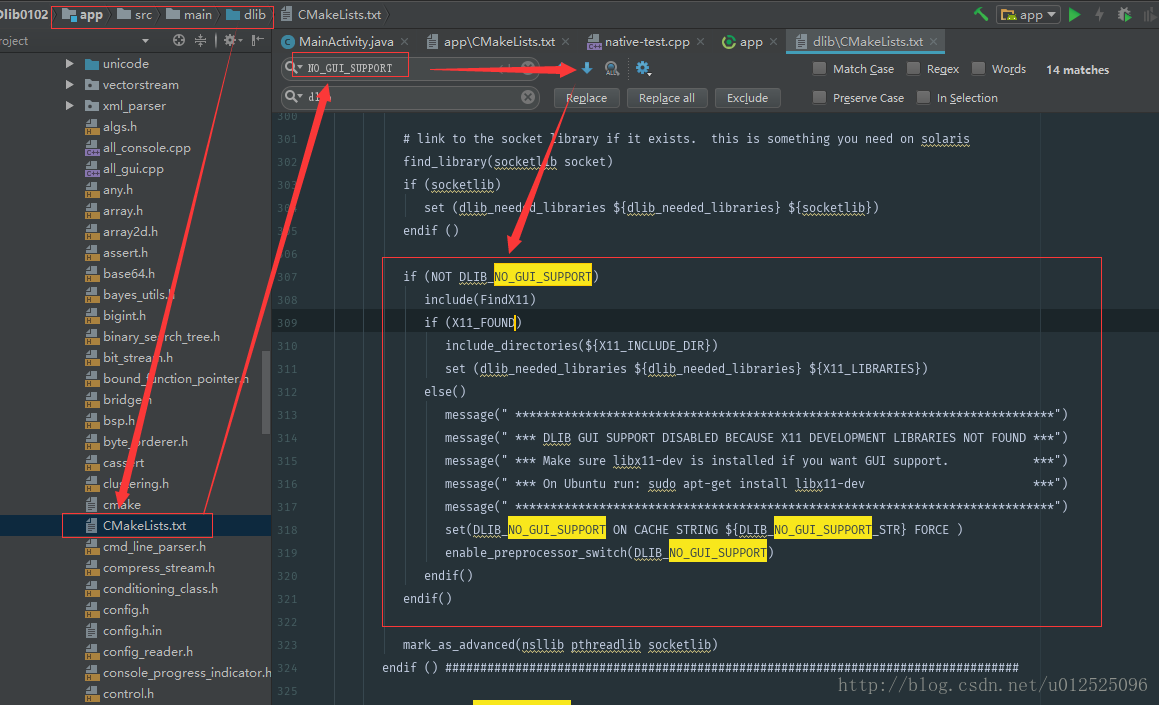Check the Preserve Case option
This screenshot has height=705, width=1159.
tap(820, 98)
